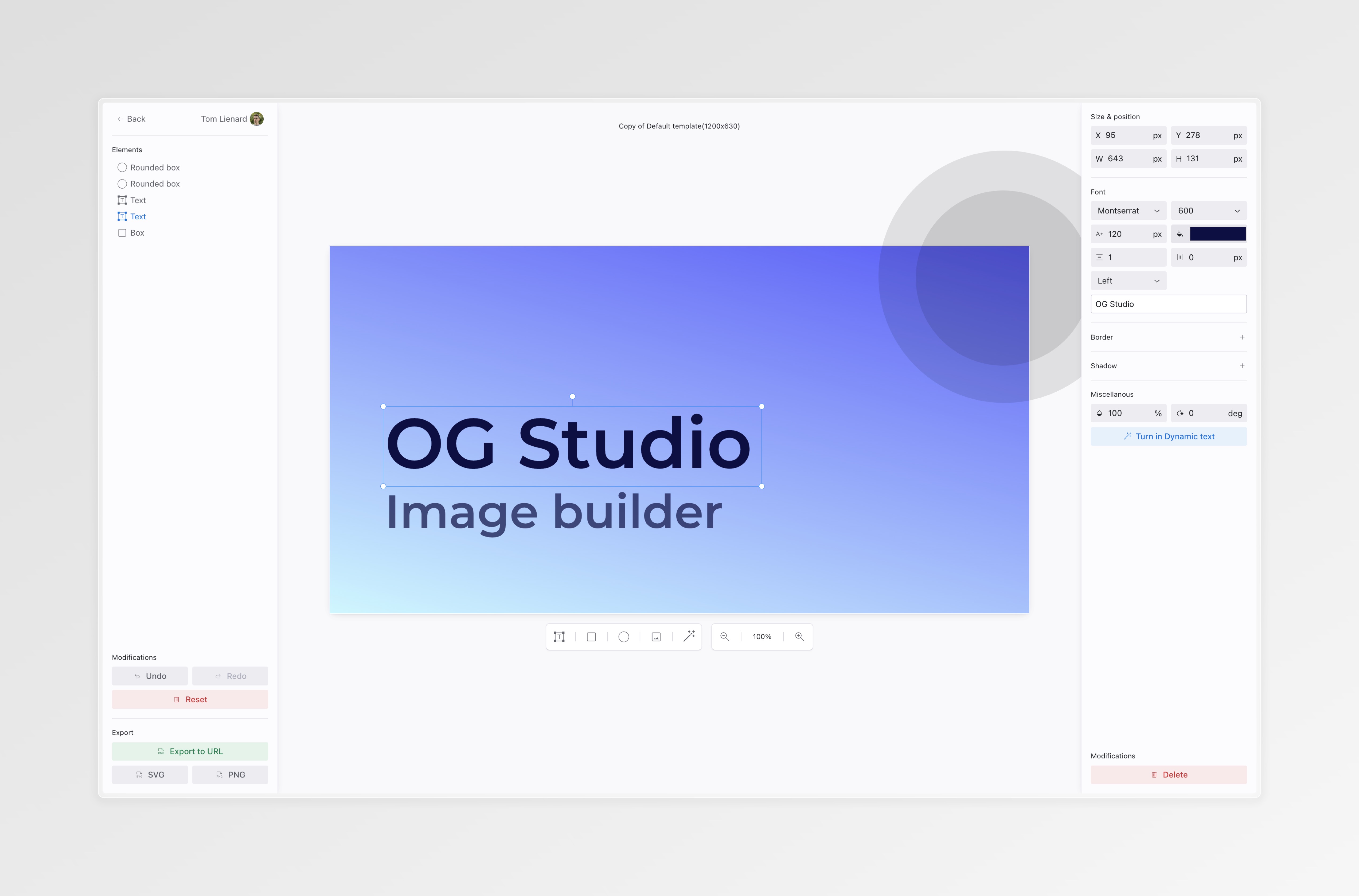Click the 100% zoom level
The width and height of the screenshot is (1359, 896).
click(x=762, y=637)
